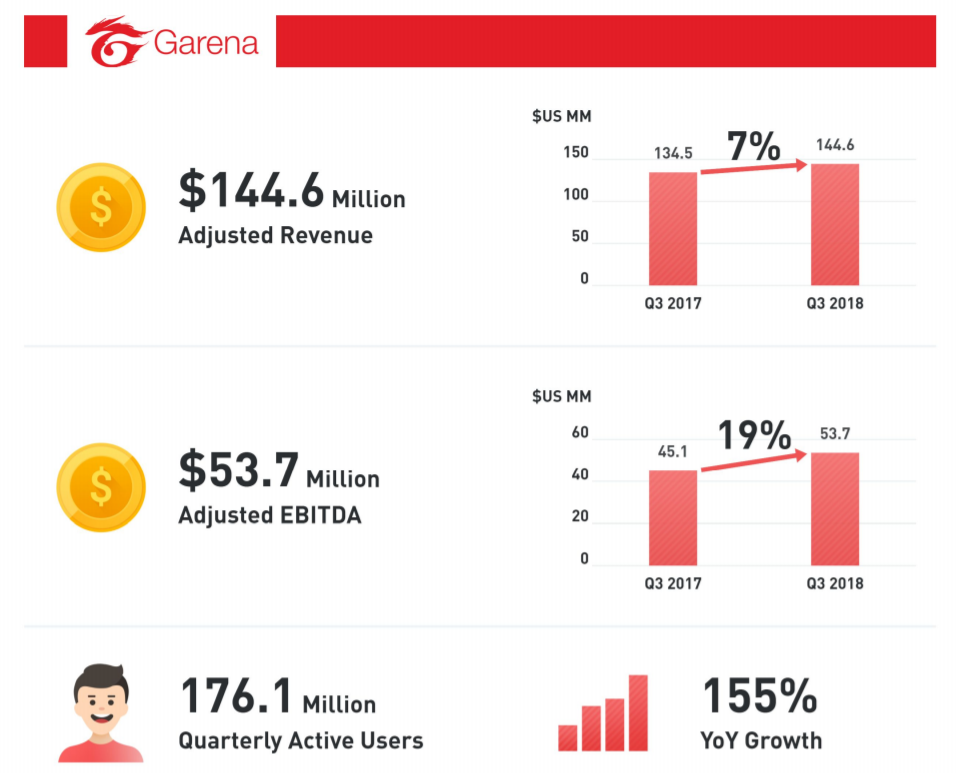Select the small "144.6" value above the Q3 2018 bar
This screenshot has height=773, width=956.
[x=835, y=145]
